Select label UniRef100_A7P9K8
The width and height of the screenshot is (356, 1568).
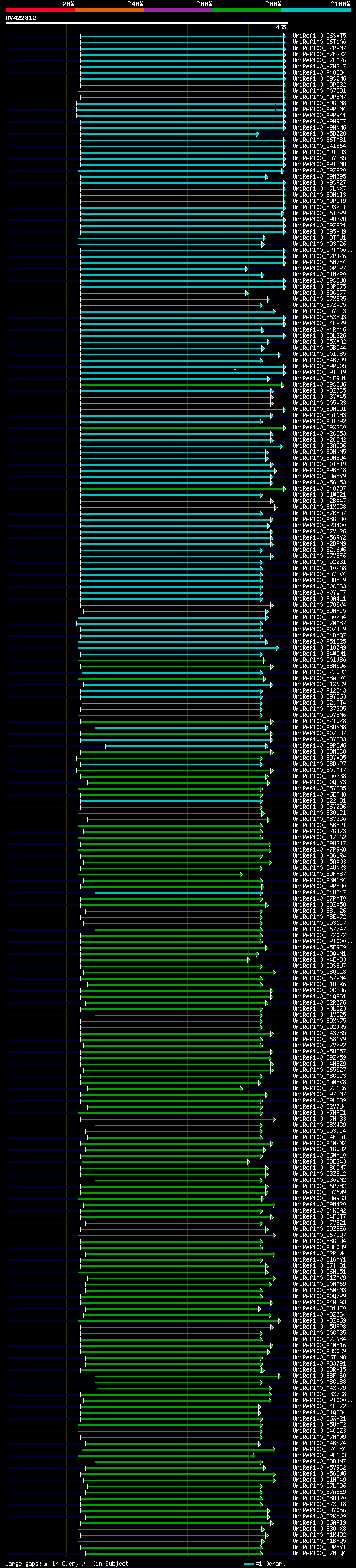point(319,850)
